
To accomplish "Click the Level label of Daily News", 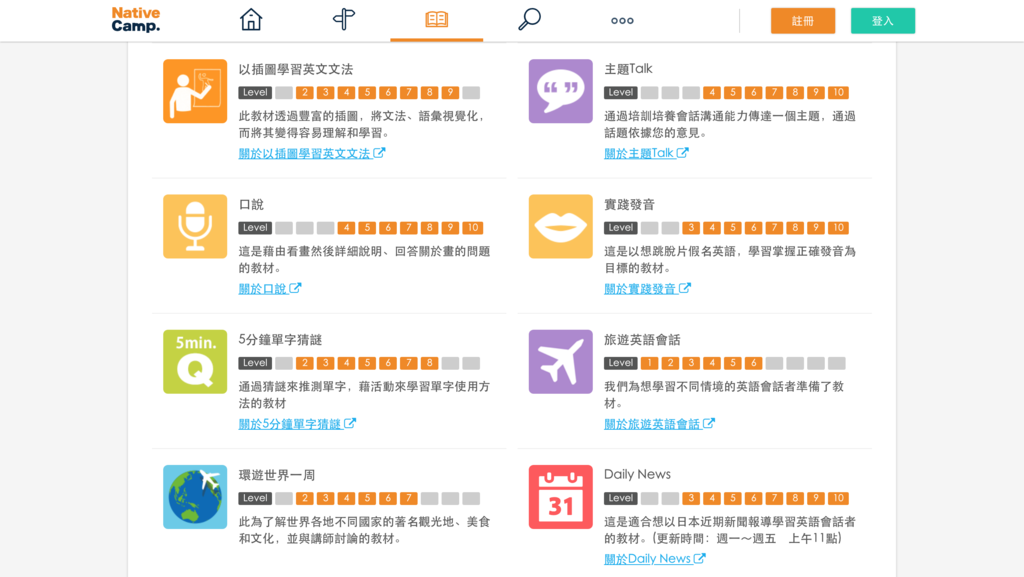I will (x=620, y=498).
